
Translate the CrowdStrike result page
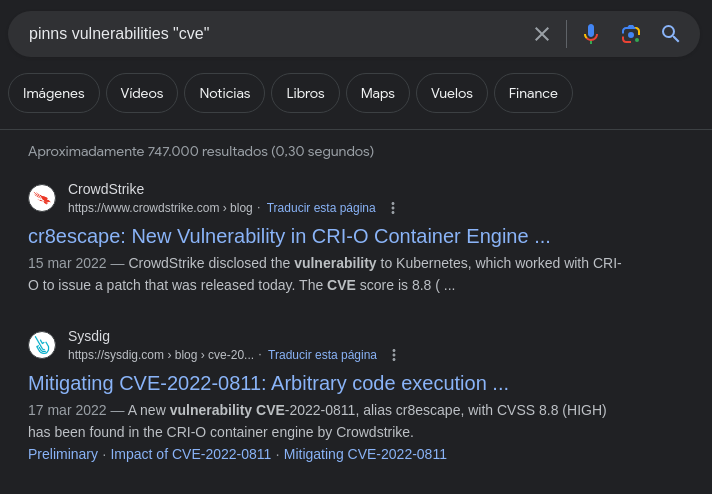click(x=321, y=208)
